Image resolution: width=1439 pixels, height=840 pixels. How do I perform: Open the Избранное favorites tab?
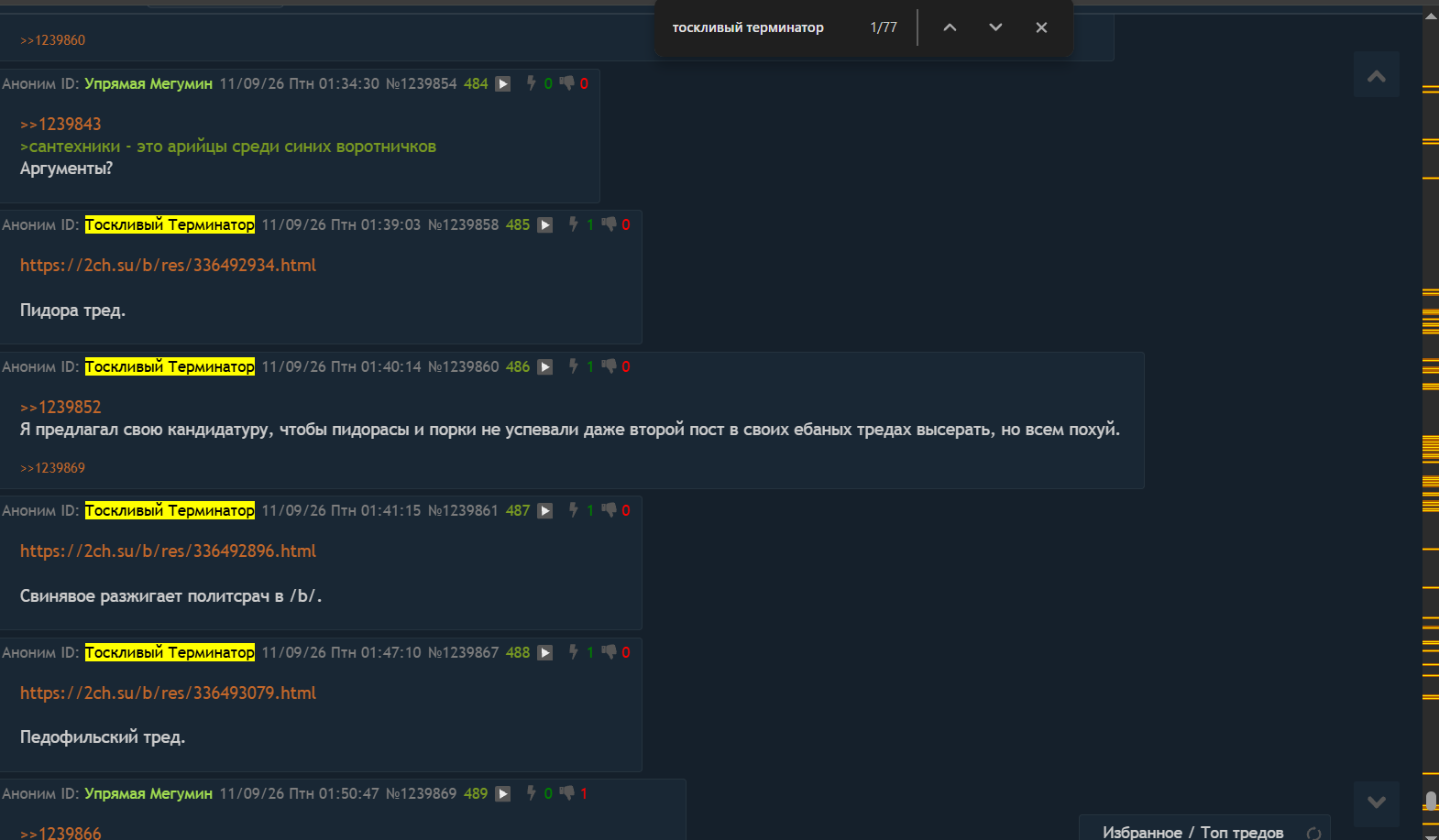(x=1142, y=832)
